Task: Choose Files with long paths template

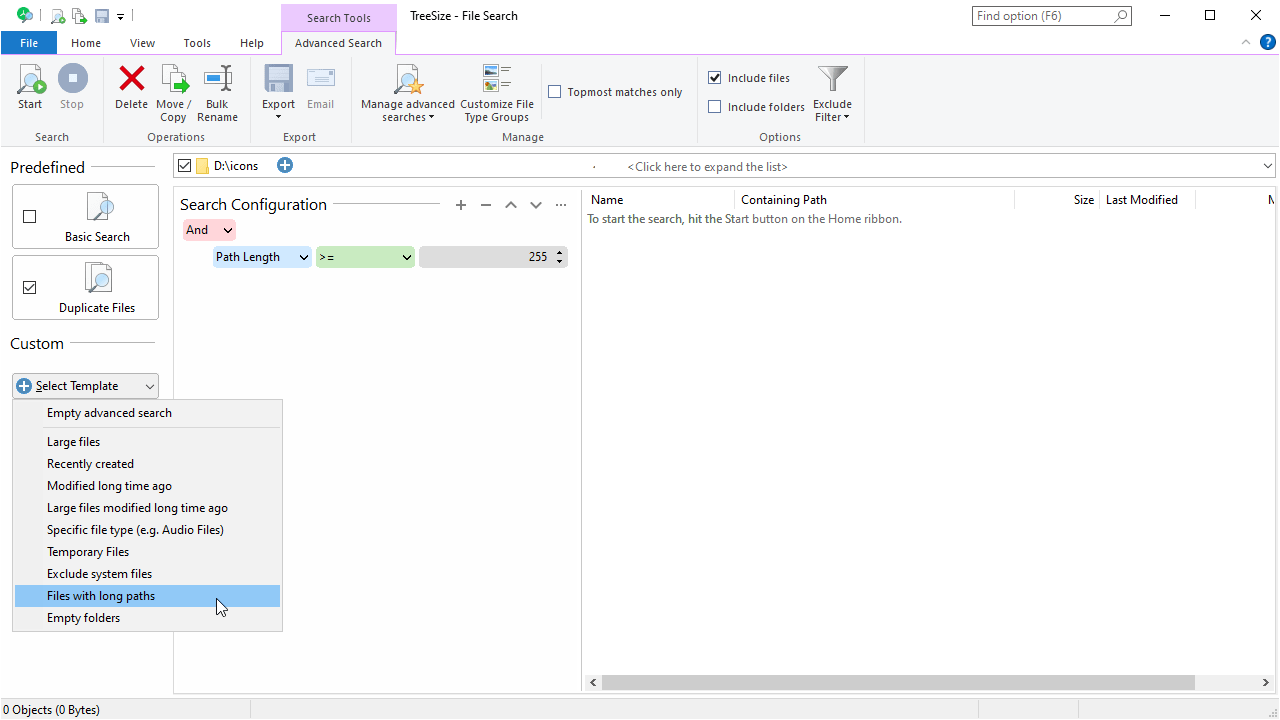Action: (x=101, y=596)
